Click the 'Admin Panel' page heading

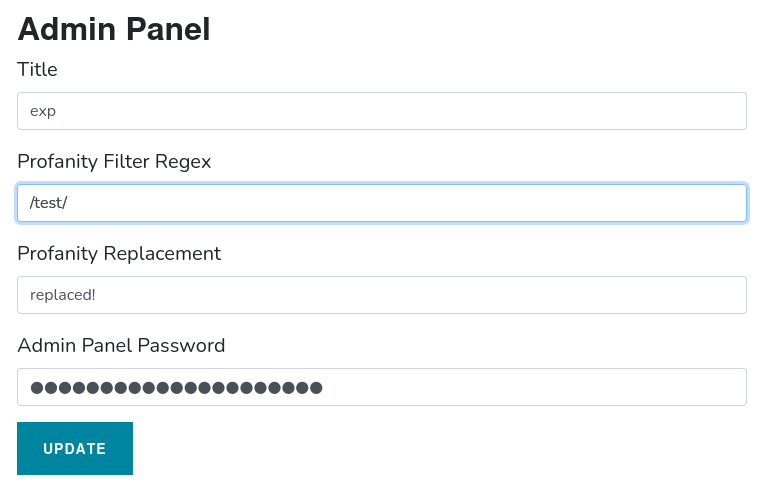coord(114,29)
